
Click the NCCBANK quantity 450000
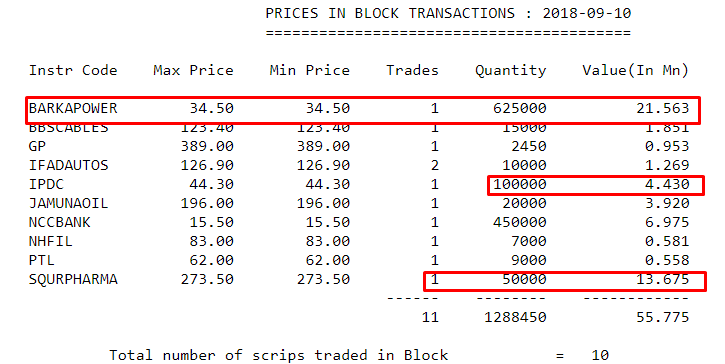(520, 222)
